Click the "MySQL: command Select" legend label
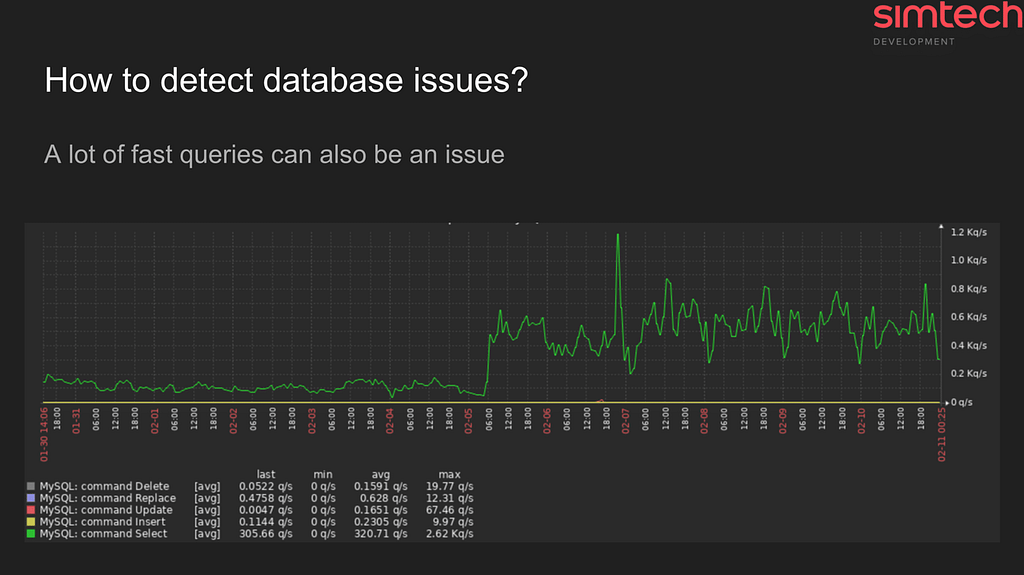This screenshot has height=575, width=1024. click(x=104, y=535)
